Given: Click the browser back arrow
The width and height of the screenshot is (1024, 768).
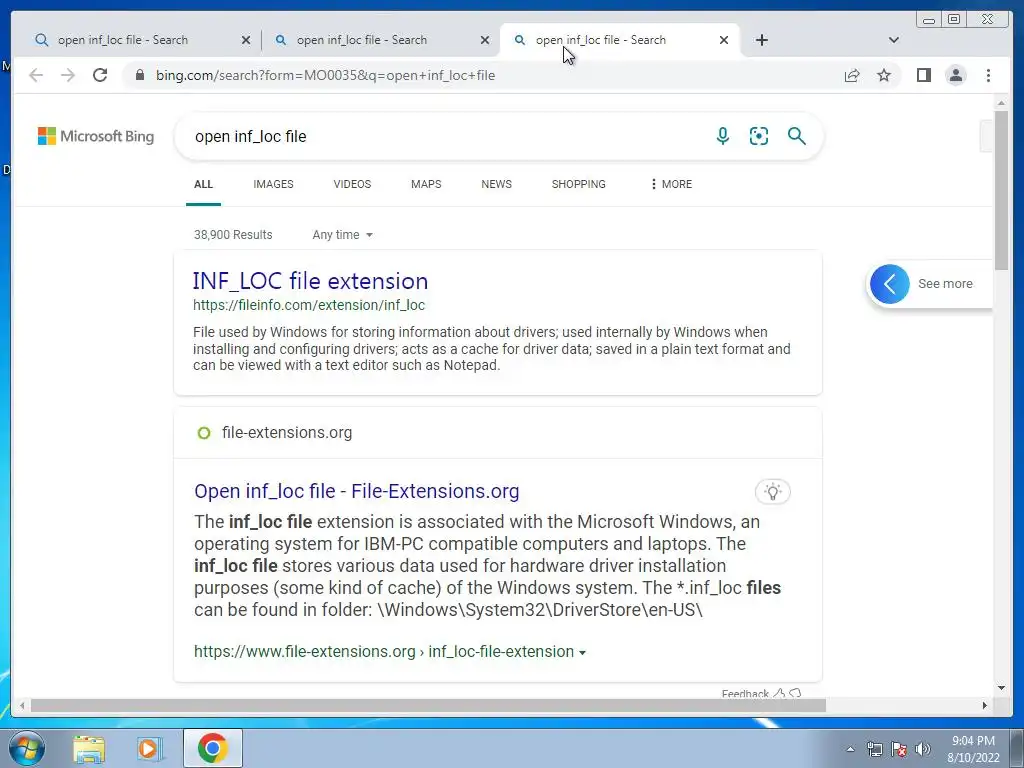Looking at the screenshot, I should point(36,75).
